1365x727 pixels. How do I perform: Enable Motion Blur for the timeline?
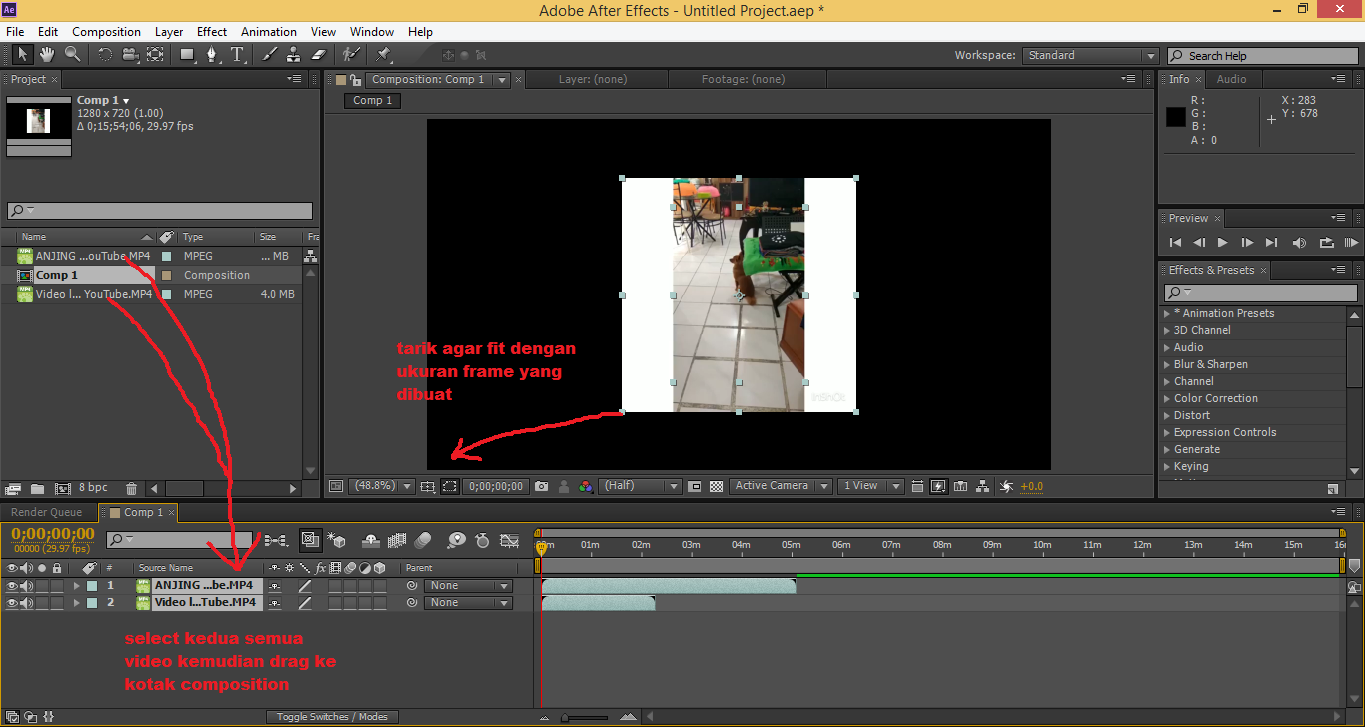click(422, 540)
